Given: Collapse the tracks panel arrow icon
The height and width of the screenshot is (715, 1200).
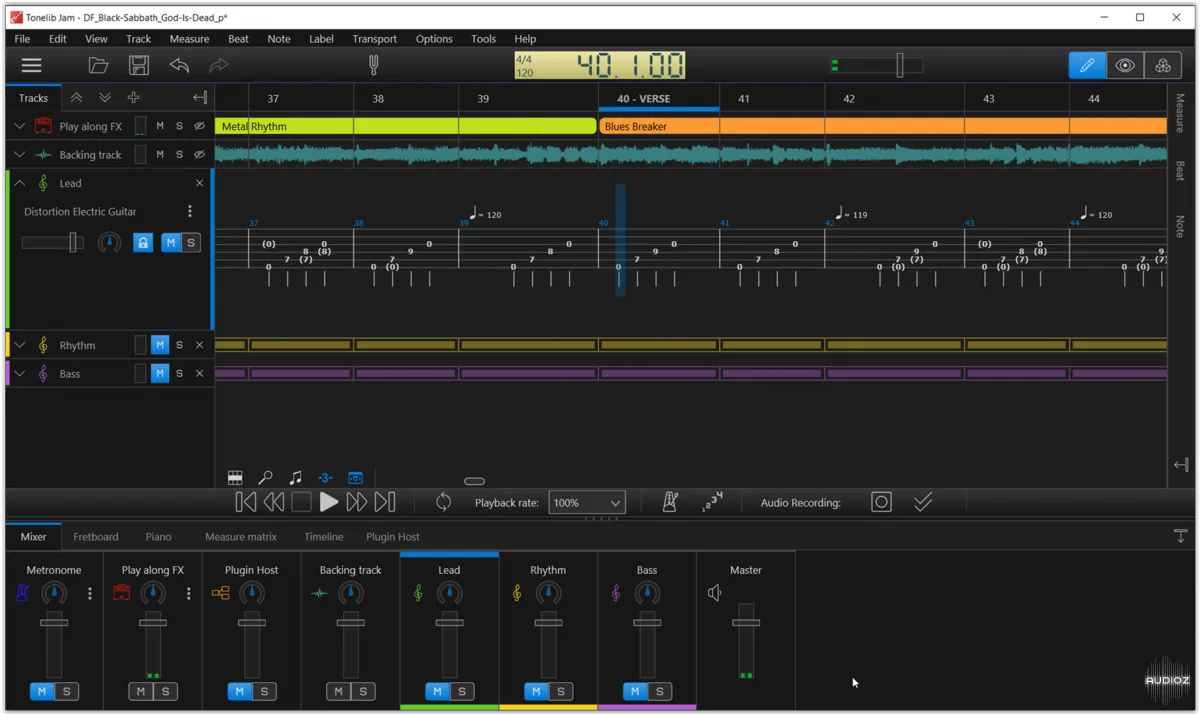Looking at the screenshot, I should tap(200, 98).
